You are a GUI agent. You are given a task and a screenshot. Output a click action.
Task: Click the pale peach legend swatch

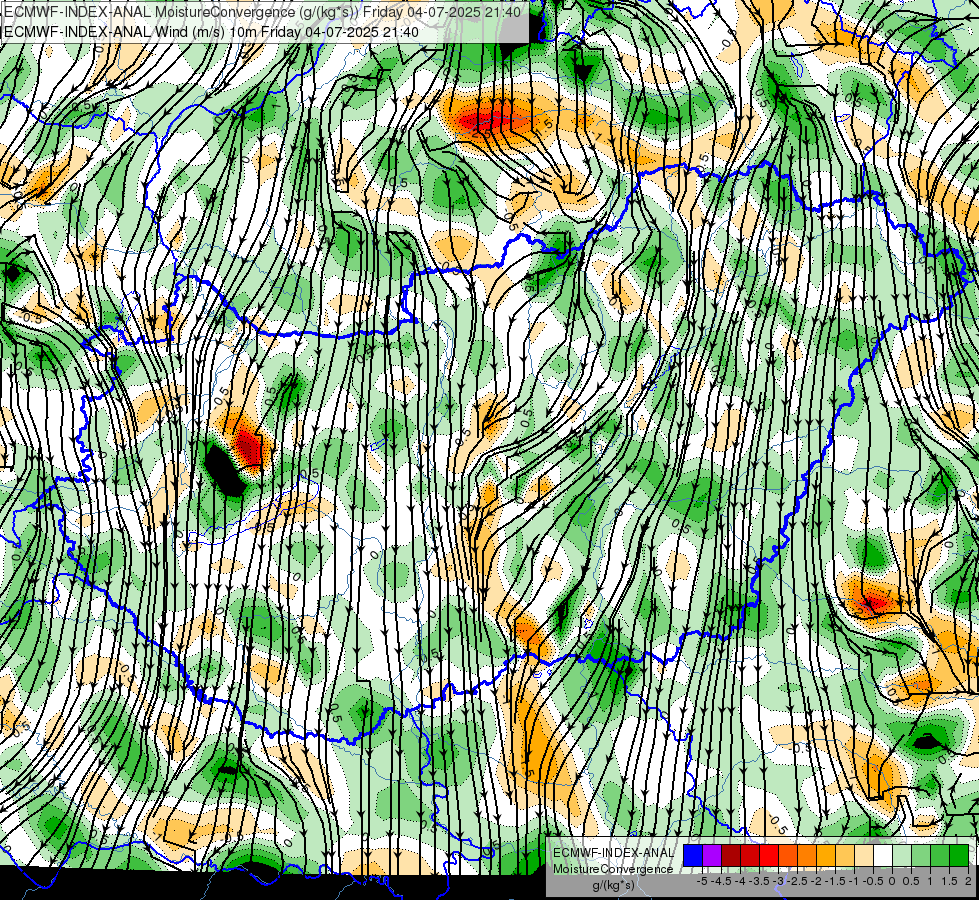click(x=864, y=855)
